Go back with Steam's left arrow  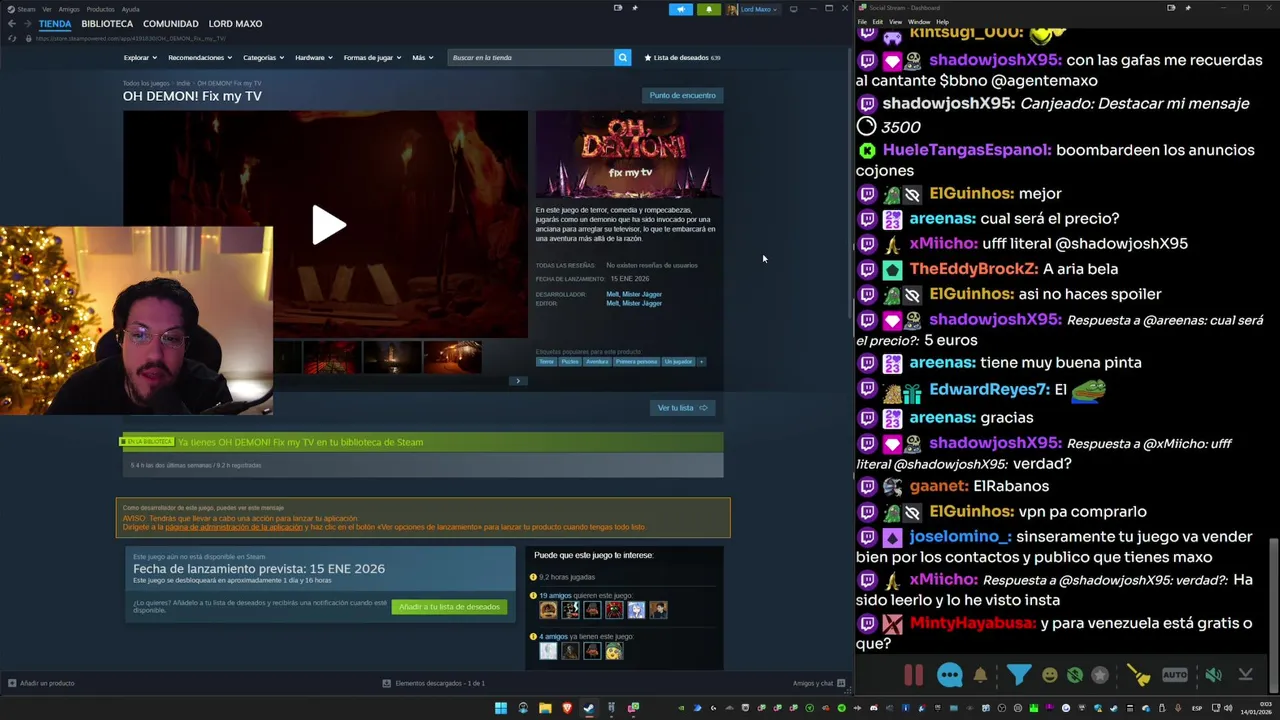tap(12, 24)
